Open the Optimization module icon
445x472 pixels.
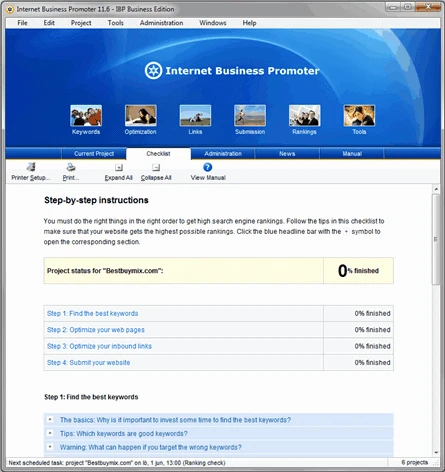point(141,116)
